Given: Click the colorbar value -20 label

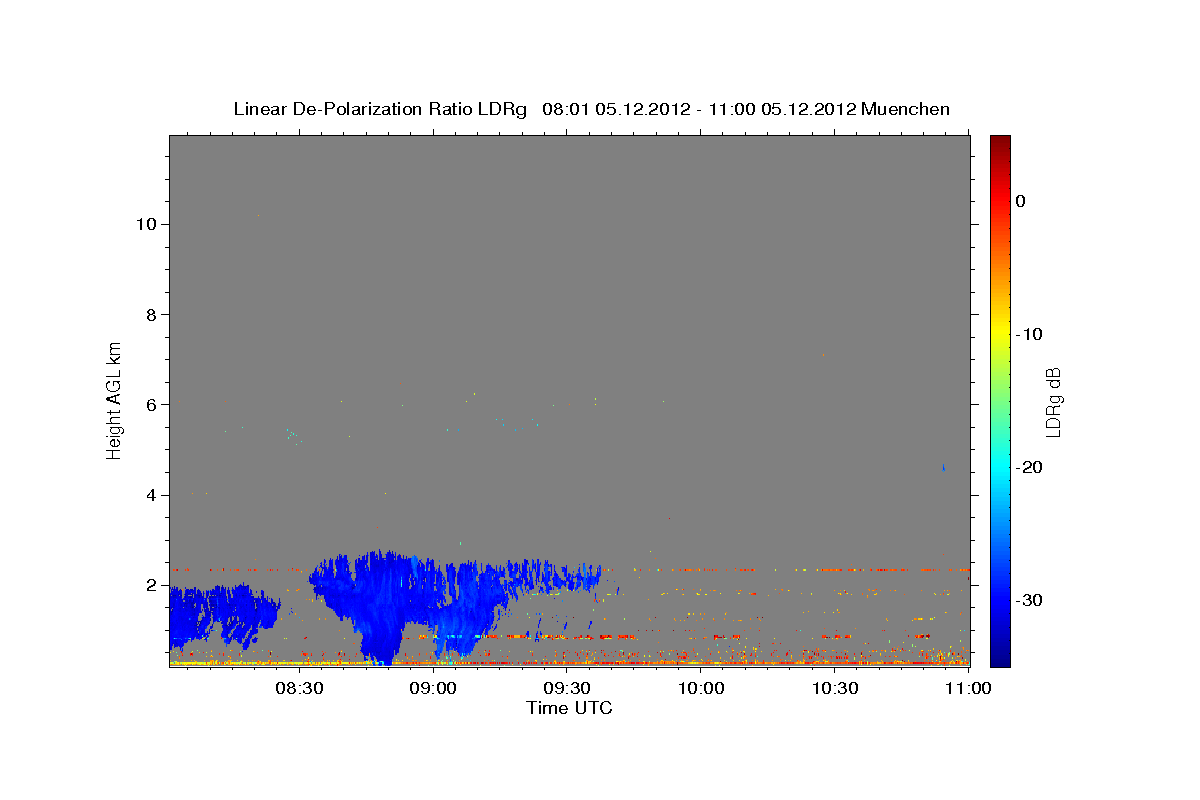Looking at the screenshot, I should 1030,467.
